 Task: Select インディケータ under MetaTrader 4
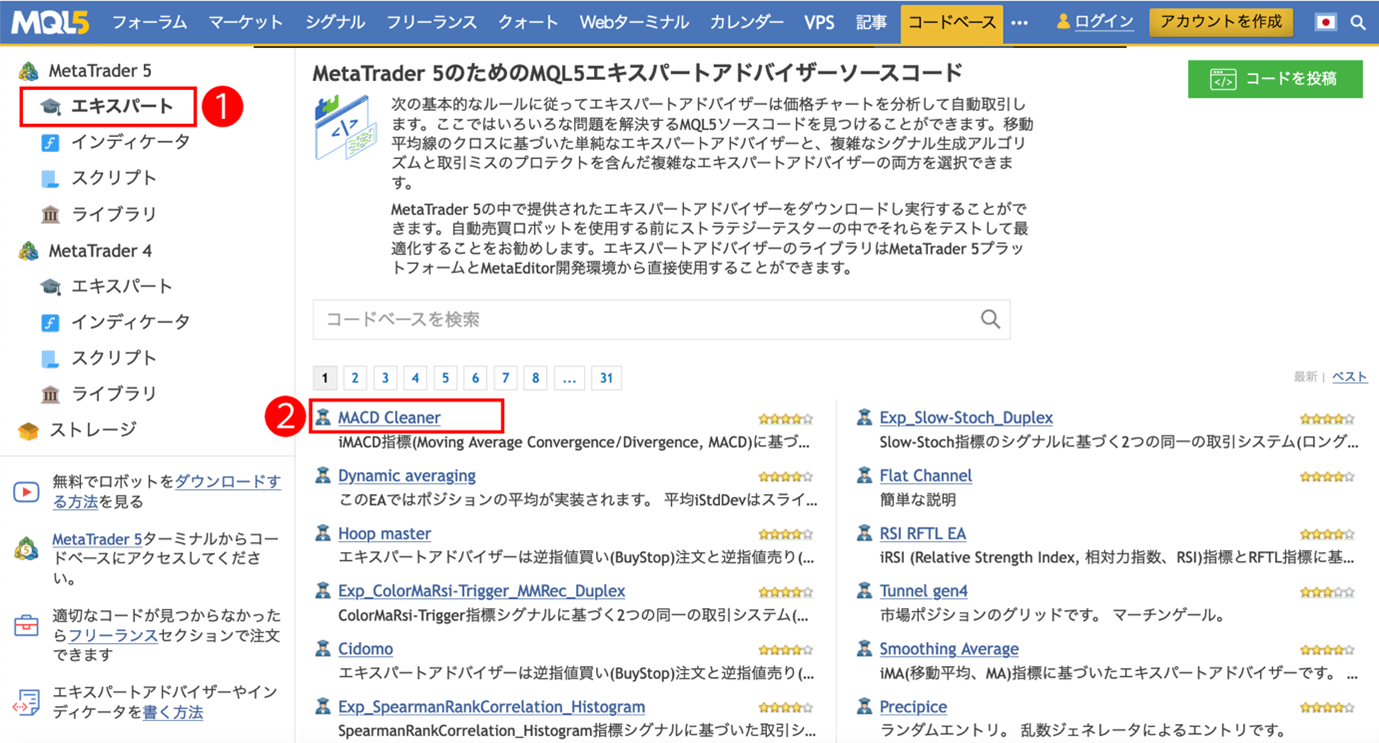pos(130,322)
